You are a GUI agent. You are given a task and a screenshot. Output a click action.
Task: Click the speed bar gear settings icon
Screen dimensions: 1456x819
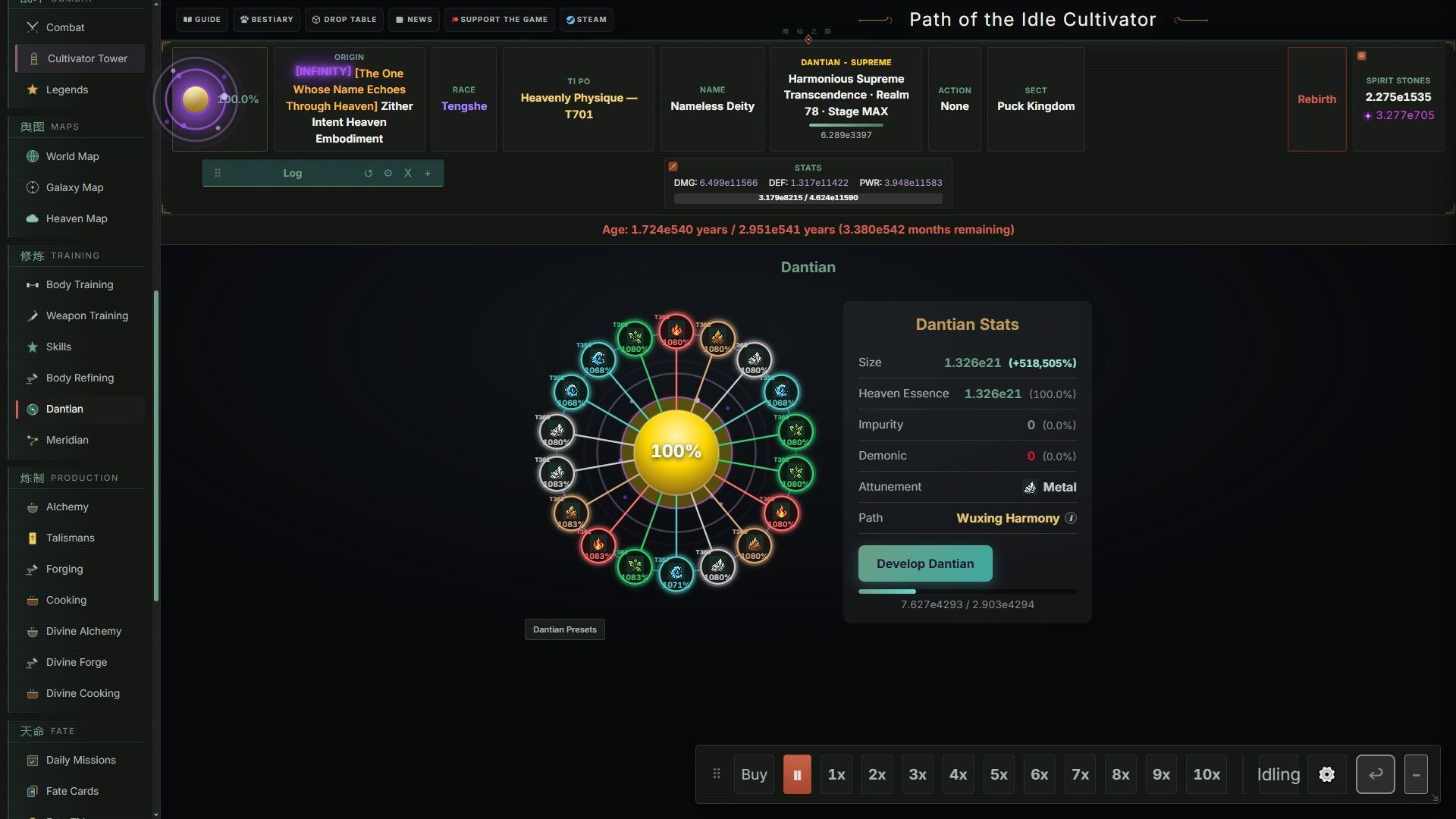[1326, 774]
